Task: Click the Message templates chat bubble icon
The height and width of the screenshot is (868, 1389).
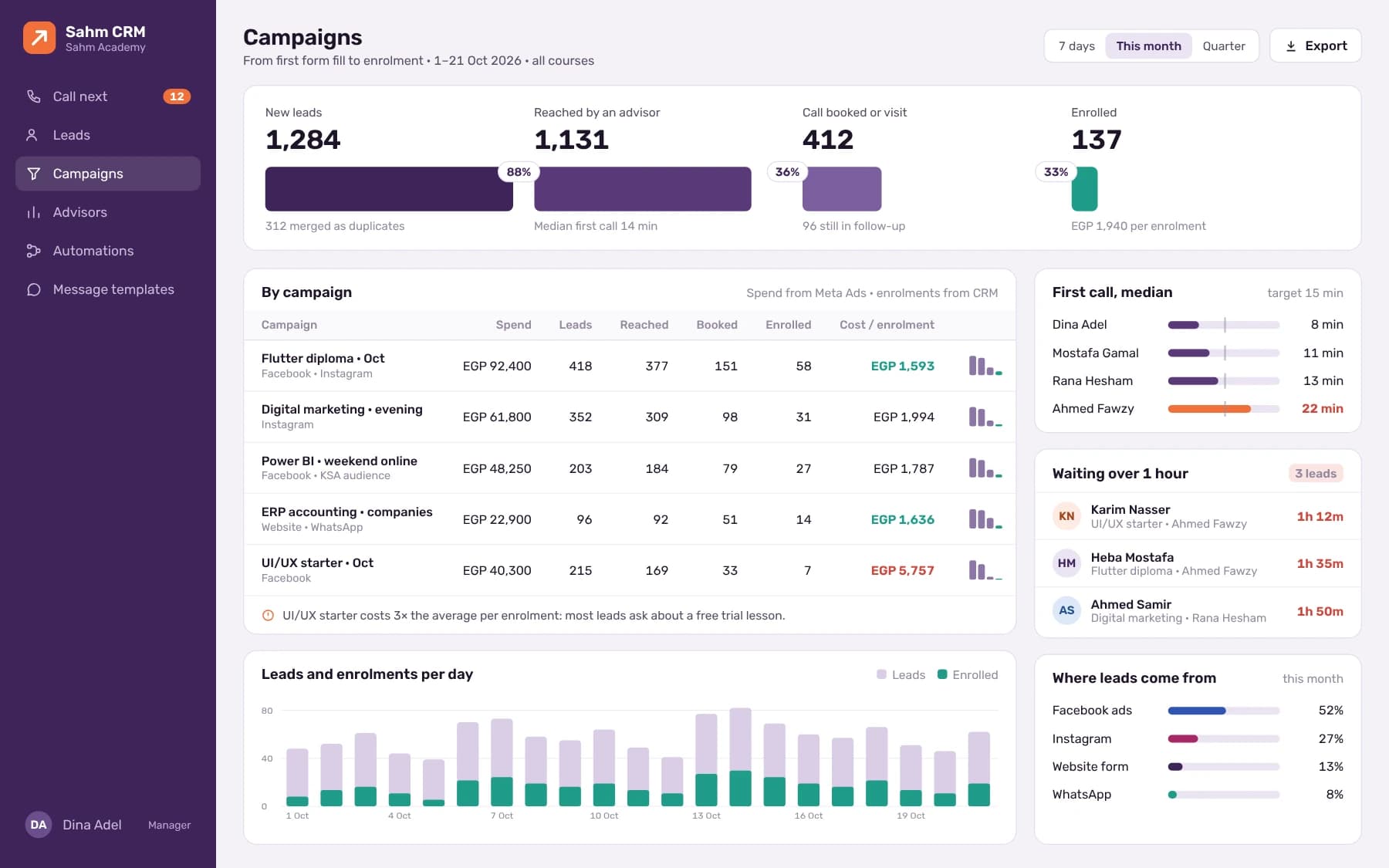Action: 33,289
